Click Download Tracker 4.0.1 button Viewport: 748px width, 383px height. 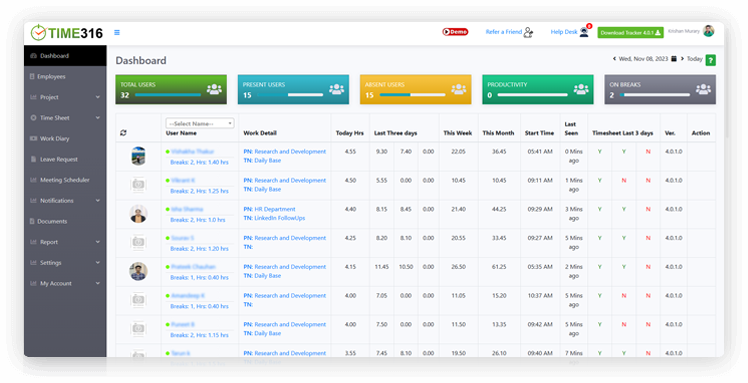pyautogui.click(x=630, y=32)
